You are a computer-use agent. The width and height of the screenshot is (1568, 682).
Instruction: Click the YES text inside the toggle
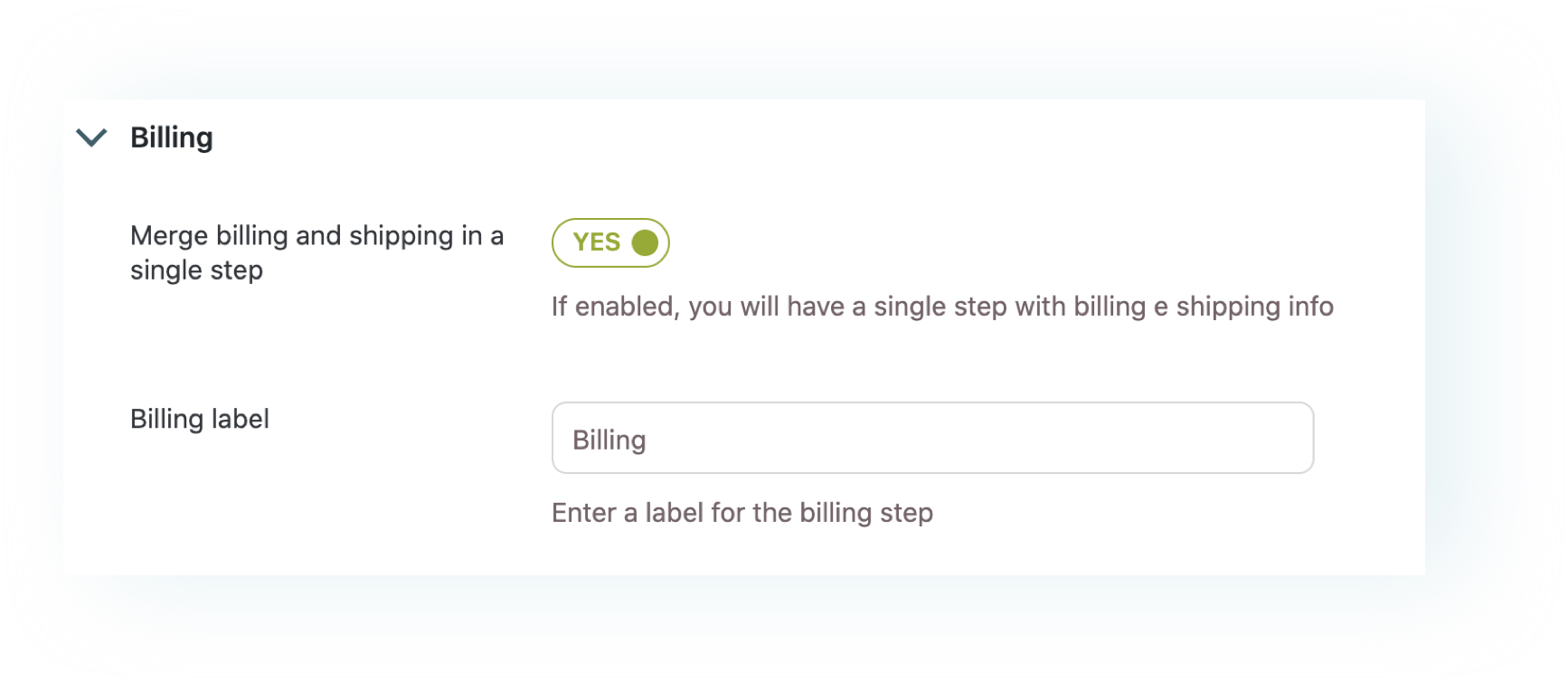click(x=597, y=242)
